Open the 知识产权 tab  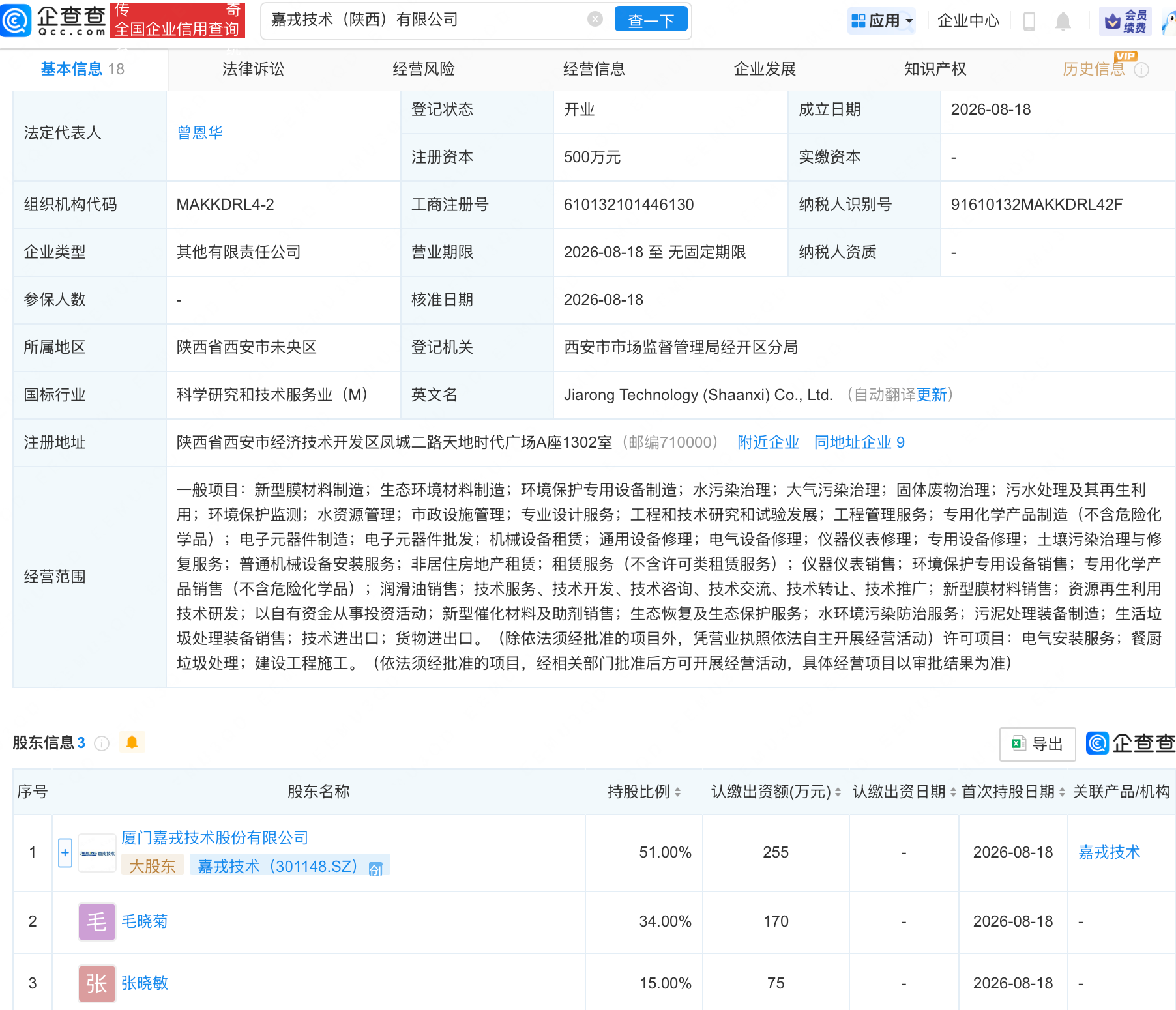935,69
